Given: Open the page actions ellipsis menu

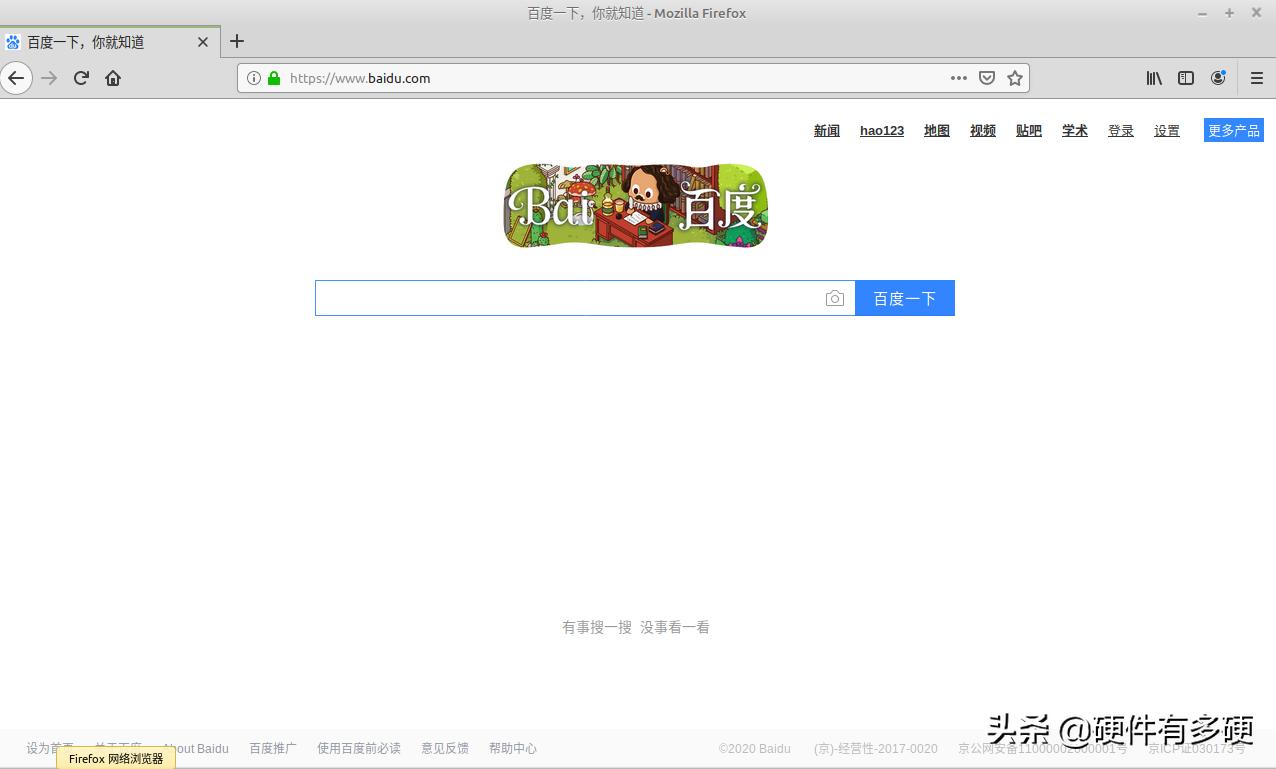Looking at the screenshot, I should 958,77.
